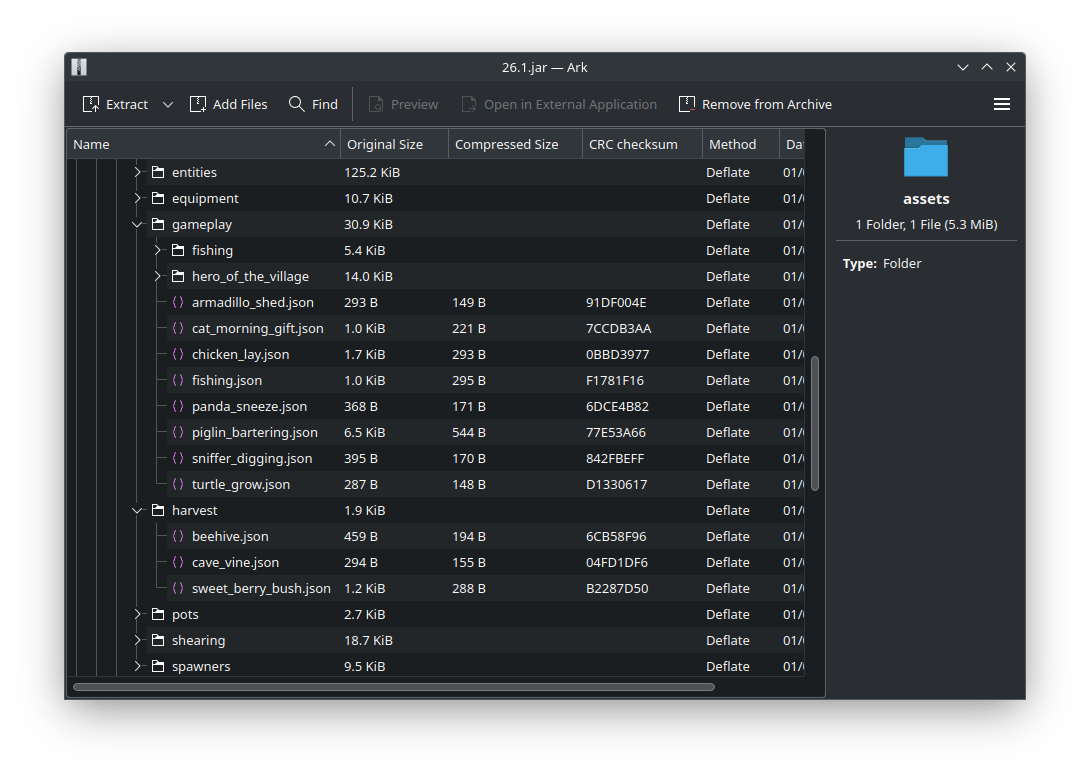The height and width of the screenshot is (776, 1090).
Task: Expand the fishing folder
Action: point(158,251)
